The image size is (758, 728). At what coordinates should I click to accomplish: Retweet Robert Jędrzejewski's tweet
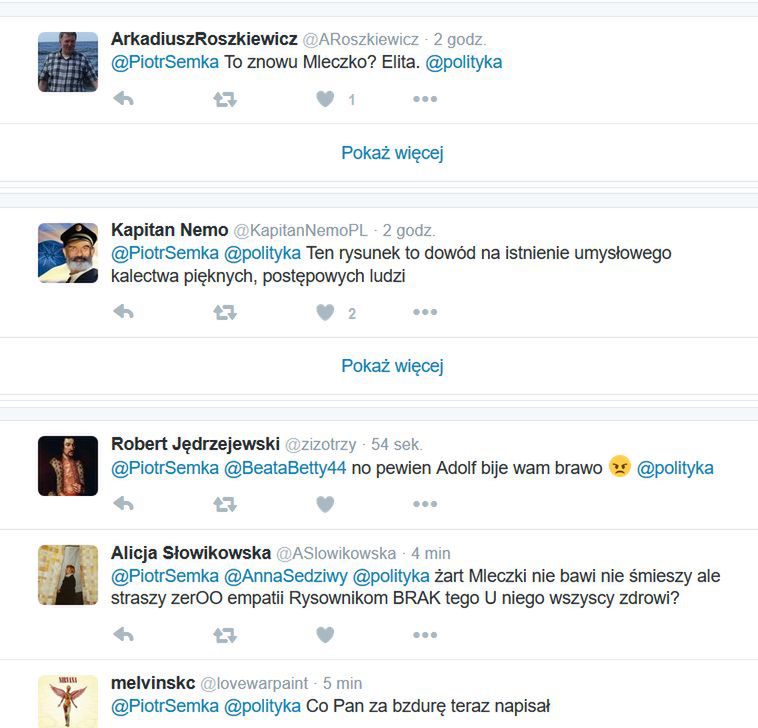click(225, 504)
